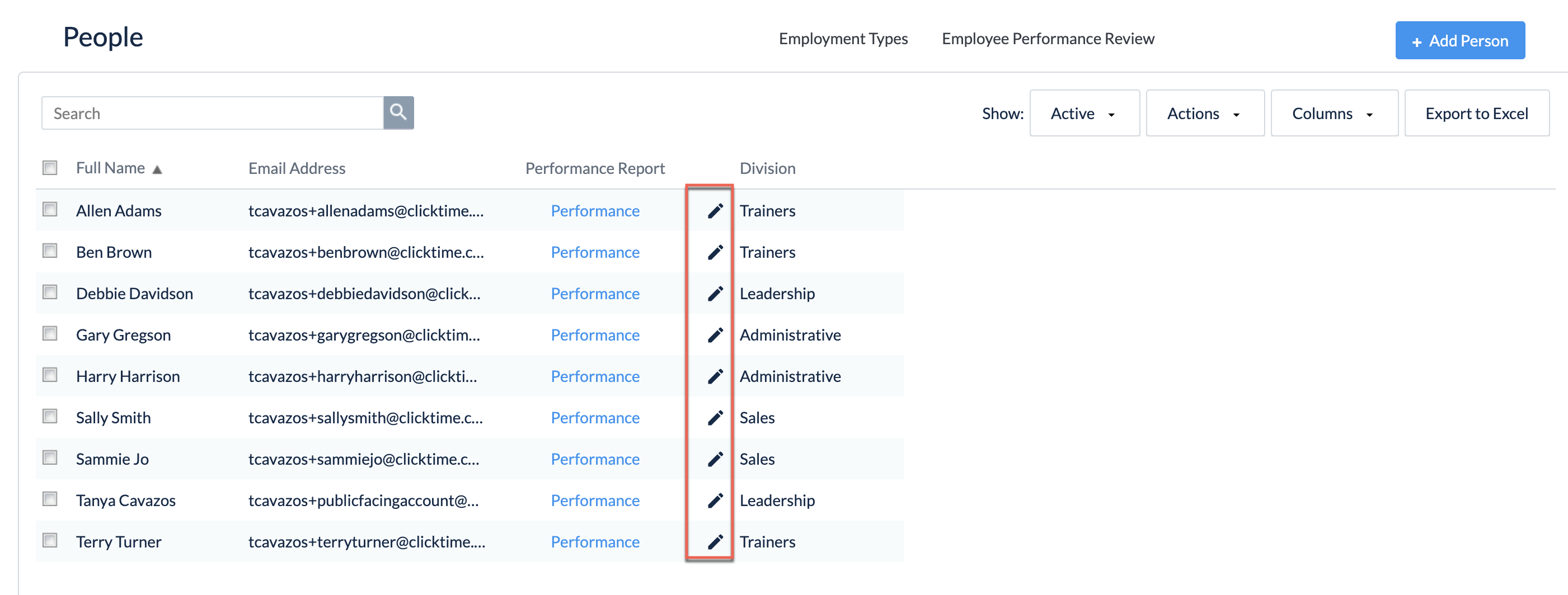Click the tcavazos+publicfacingaccount email cell
Image resolution: width=1568 pixels, height=595 pixels.
(363, 500)
